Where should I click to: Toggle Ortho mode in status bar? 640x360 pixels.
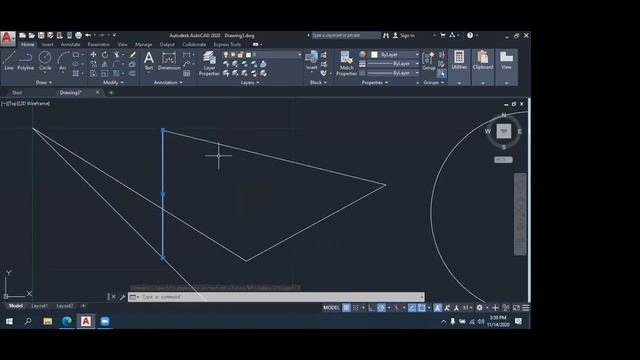click(x=371, y=308)
